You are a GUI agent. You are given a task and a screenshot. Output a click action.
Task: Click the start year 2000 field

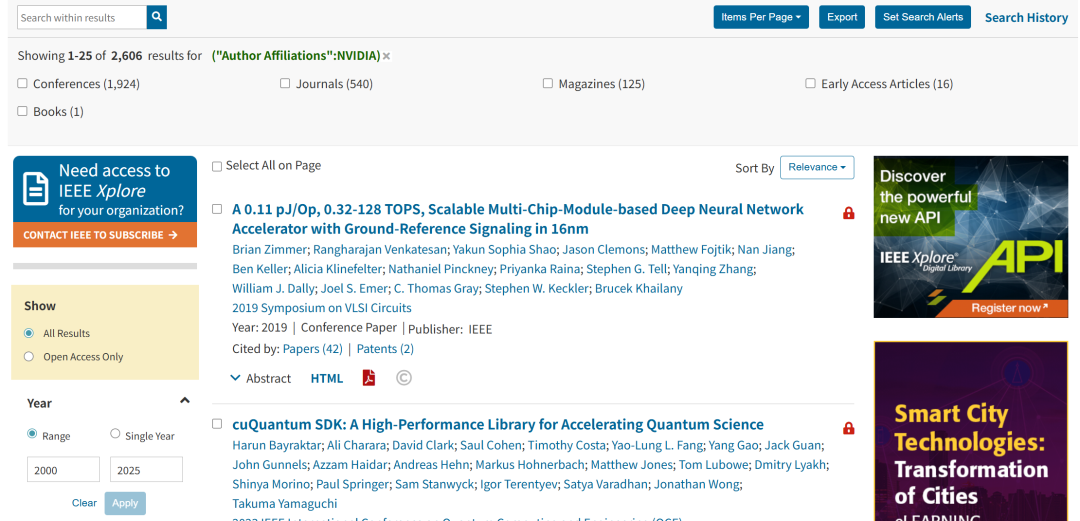click(63, 469)
